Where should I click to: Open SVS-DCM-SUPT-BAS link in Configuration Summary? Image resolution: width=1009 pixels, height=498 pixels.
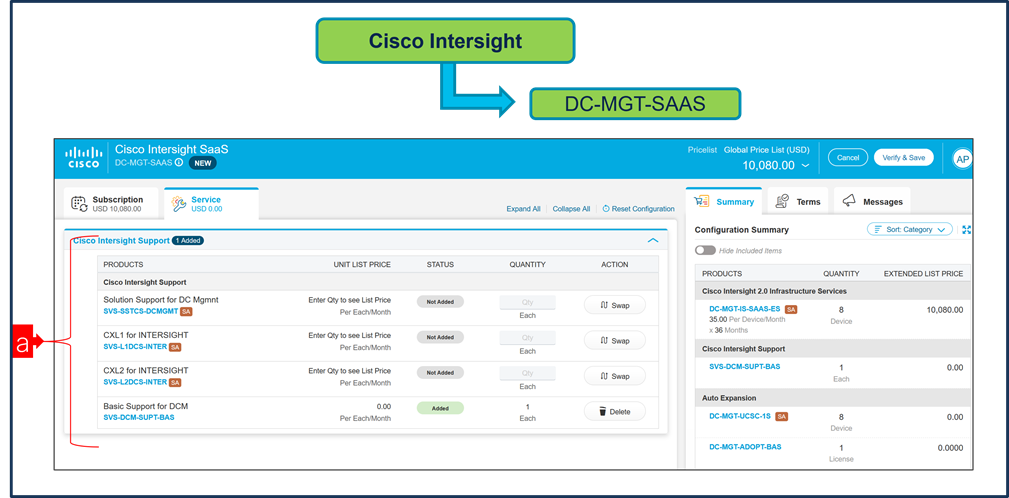(745, 367)
